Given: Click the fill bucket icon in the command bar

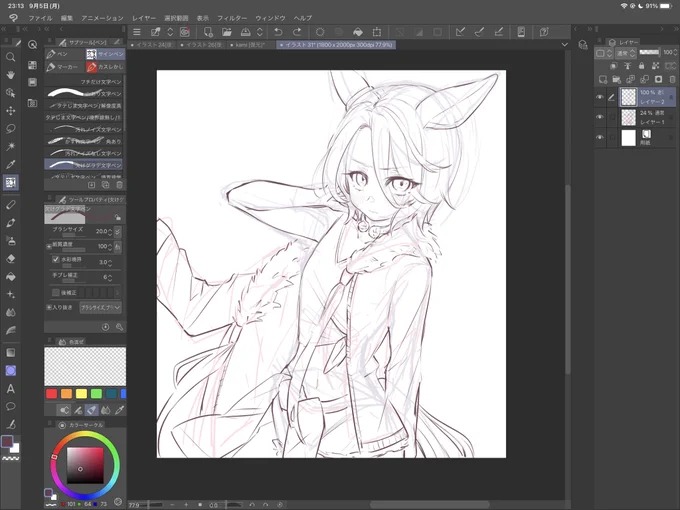Looking at the screenshot, I should [x=358, y=32].
